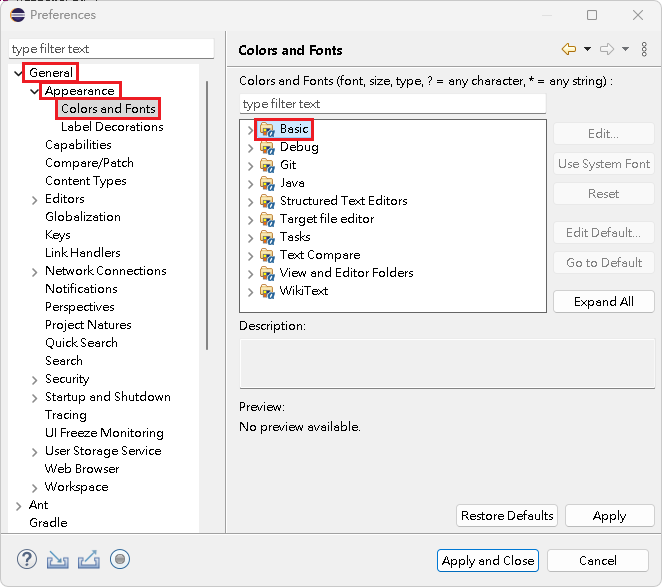
Task: Select Label Decorations in the tree
Action: click(112, 127)
